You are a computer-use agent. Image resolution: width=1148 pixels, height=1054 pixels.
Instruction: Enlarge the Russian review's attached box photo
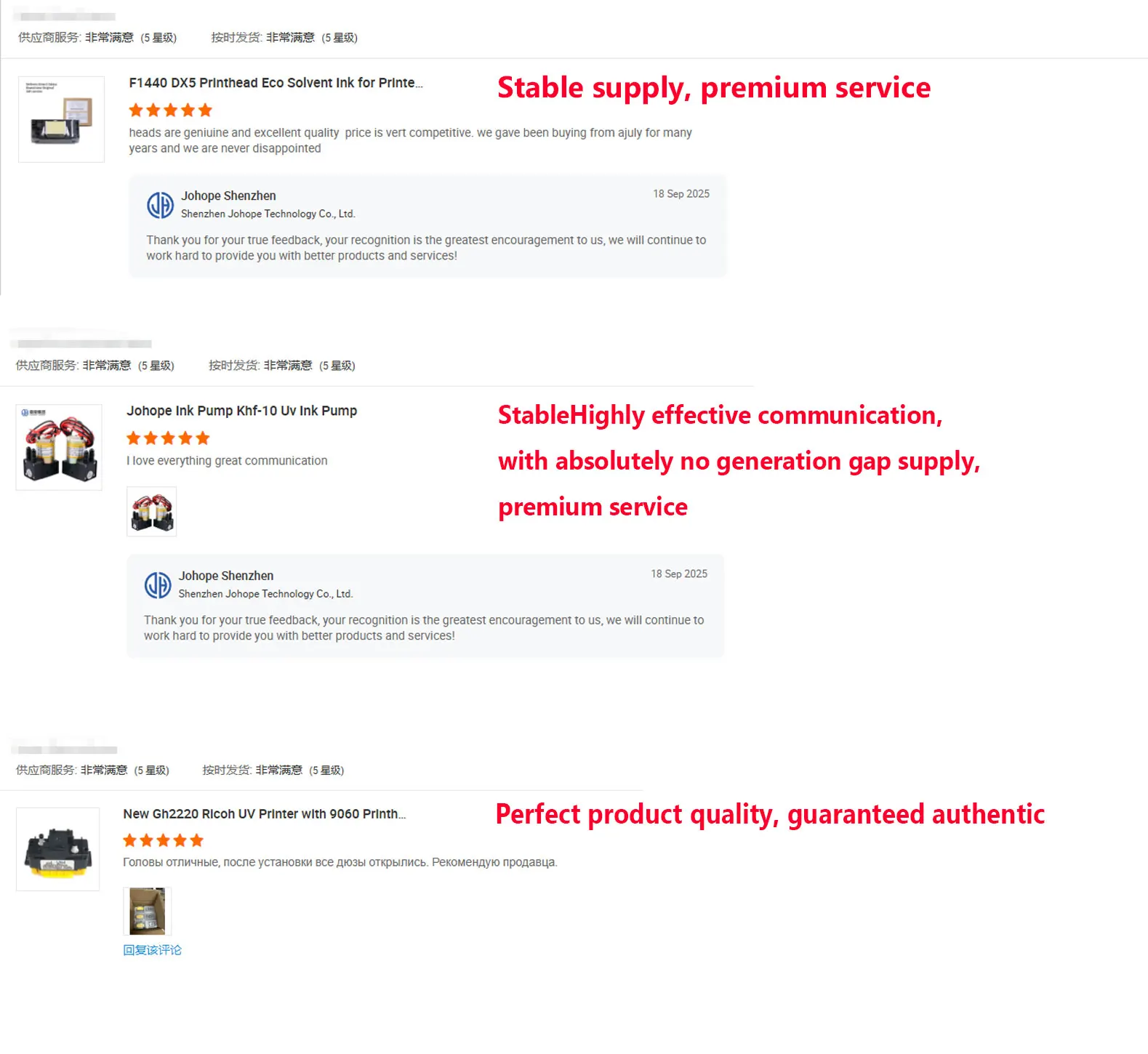tap(148, 911)
